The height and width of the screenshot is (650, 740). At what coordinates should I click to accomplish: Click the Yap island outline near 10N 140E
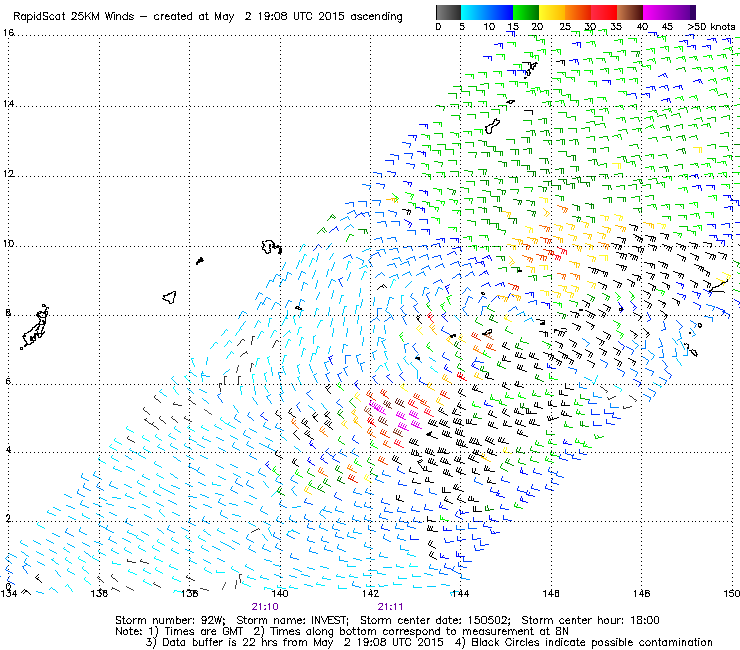271,247
